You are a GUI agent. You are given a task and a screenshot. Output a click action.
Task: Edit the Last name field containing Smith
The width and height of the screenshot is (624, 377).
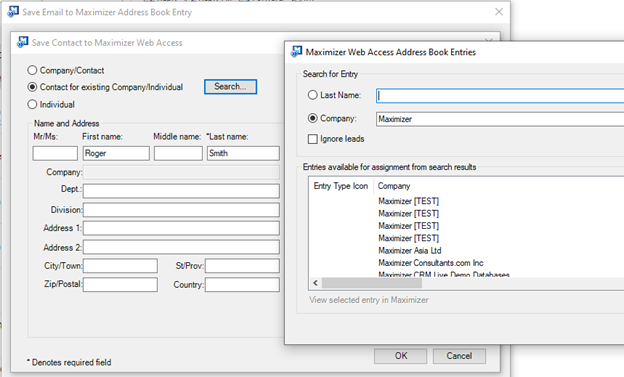(243, 153)
